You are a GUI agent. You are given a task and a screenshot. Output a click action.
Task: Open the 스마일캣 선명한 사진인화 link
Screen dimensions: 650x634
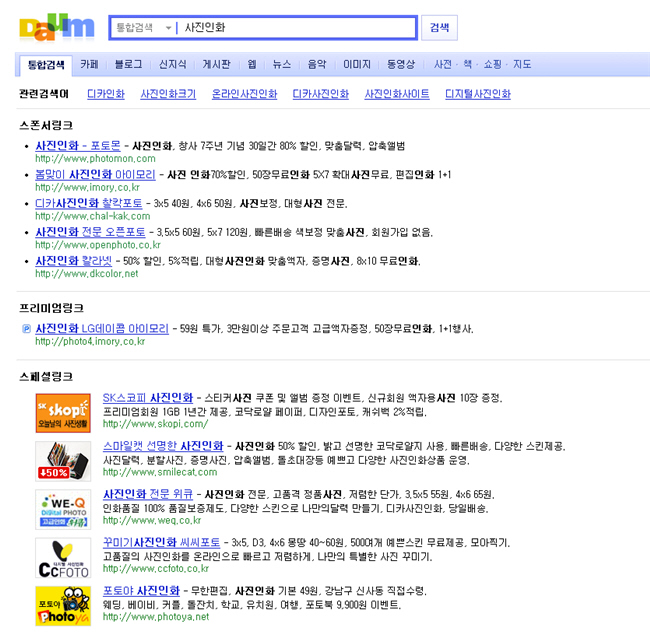[163, 446]
